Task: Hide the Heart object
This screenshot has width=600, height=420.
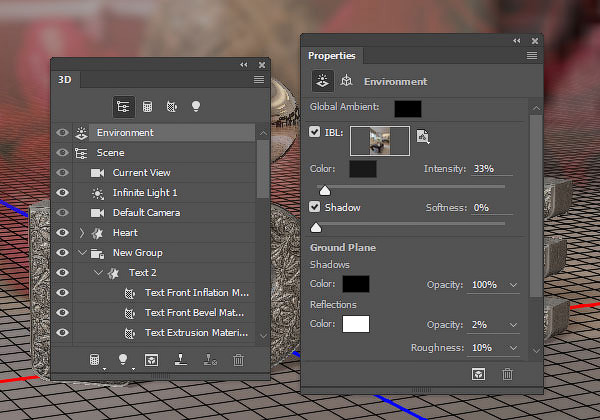Action: pos(62,233)
